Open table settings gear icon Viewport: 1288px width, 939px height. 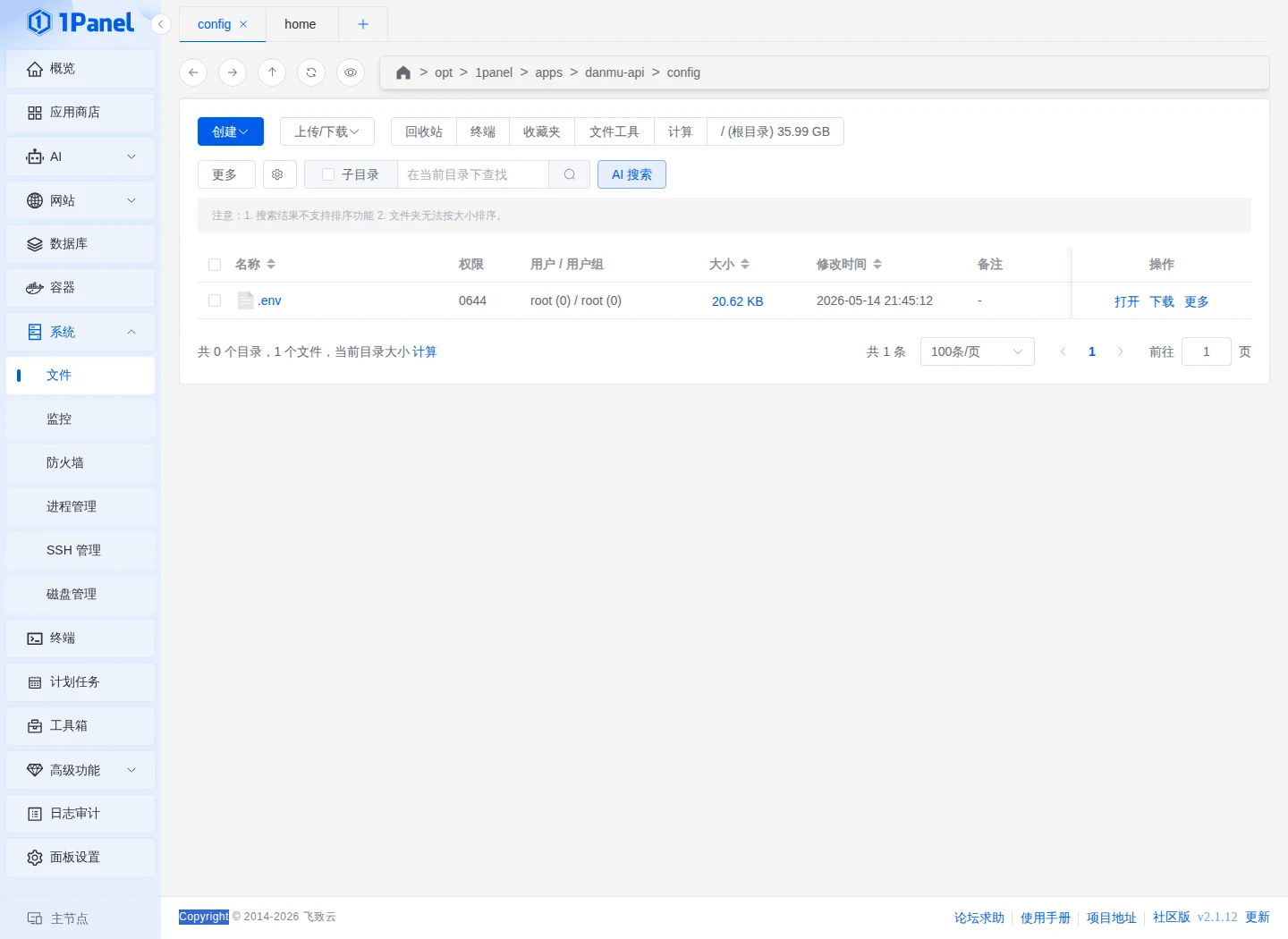(x=278, y=174)
